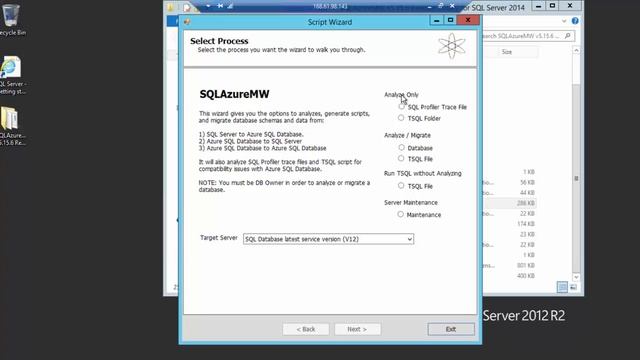Click the magnifier icon in Explorer's search box
The height and width of the screenshot is (360, 640).
pos(567,36)
